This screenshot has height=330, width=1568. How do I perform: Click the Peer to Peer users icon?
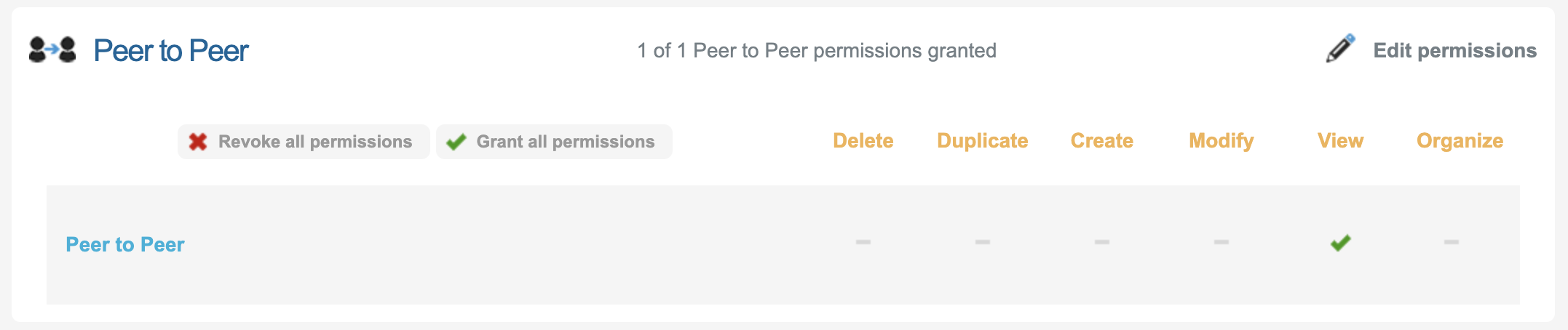click(52, 50)
